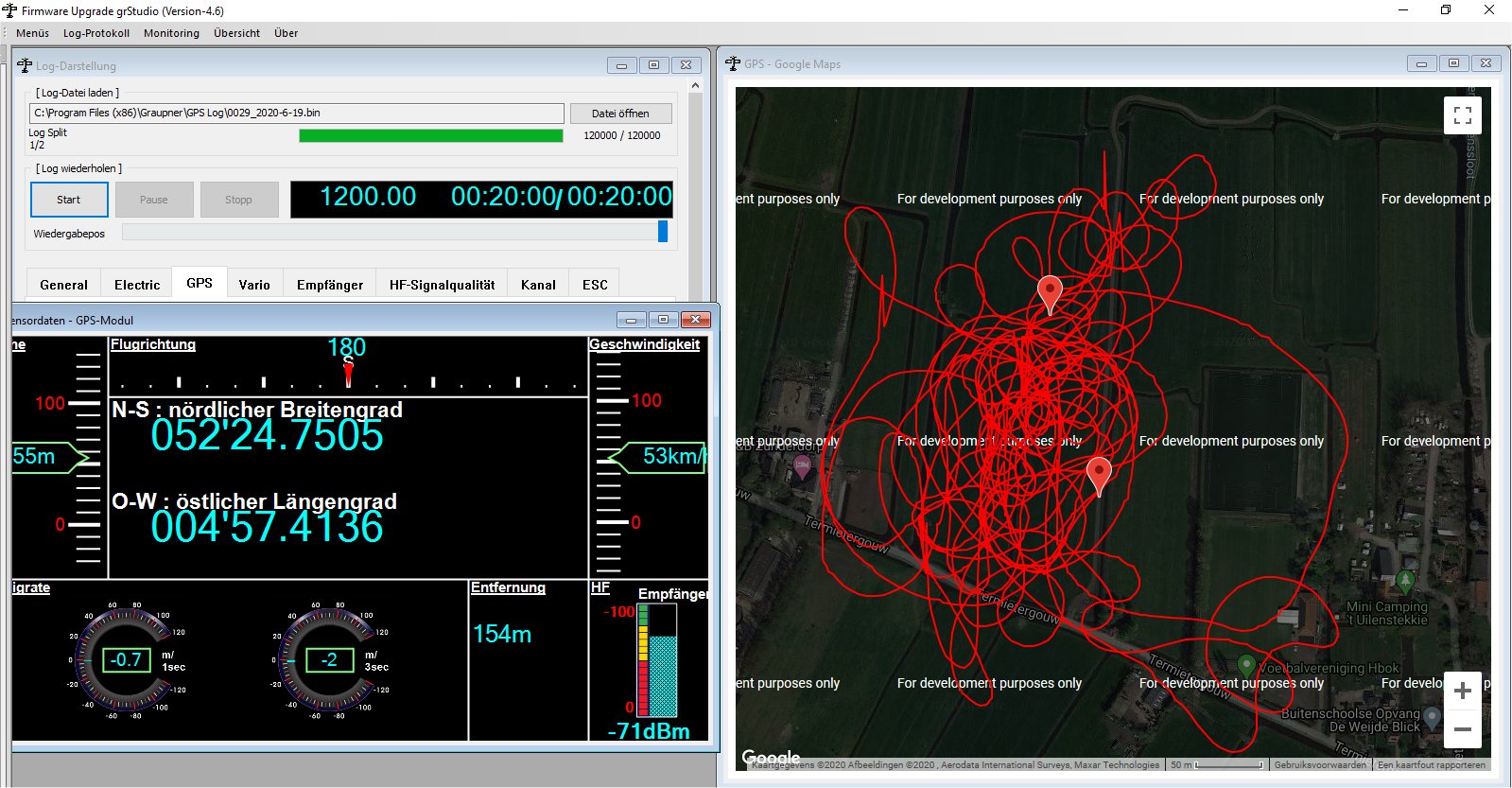Click Een kaartfout rapporteren link
1512x788 pixels.
coord(1432,764)
